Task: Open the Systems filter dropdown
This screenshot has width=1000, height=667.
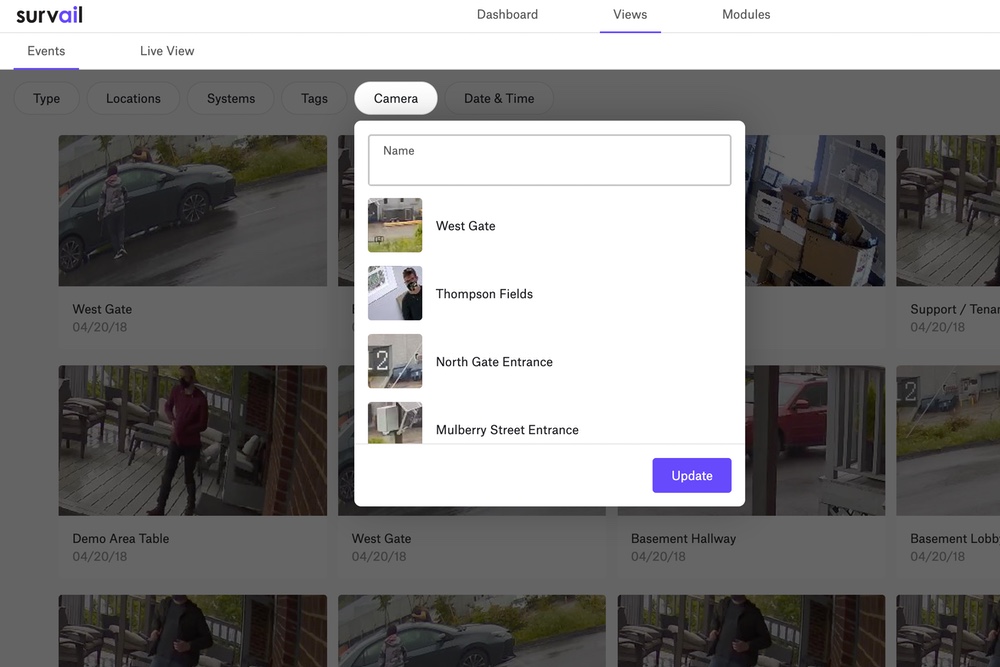Action: coord(231,98)
